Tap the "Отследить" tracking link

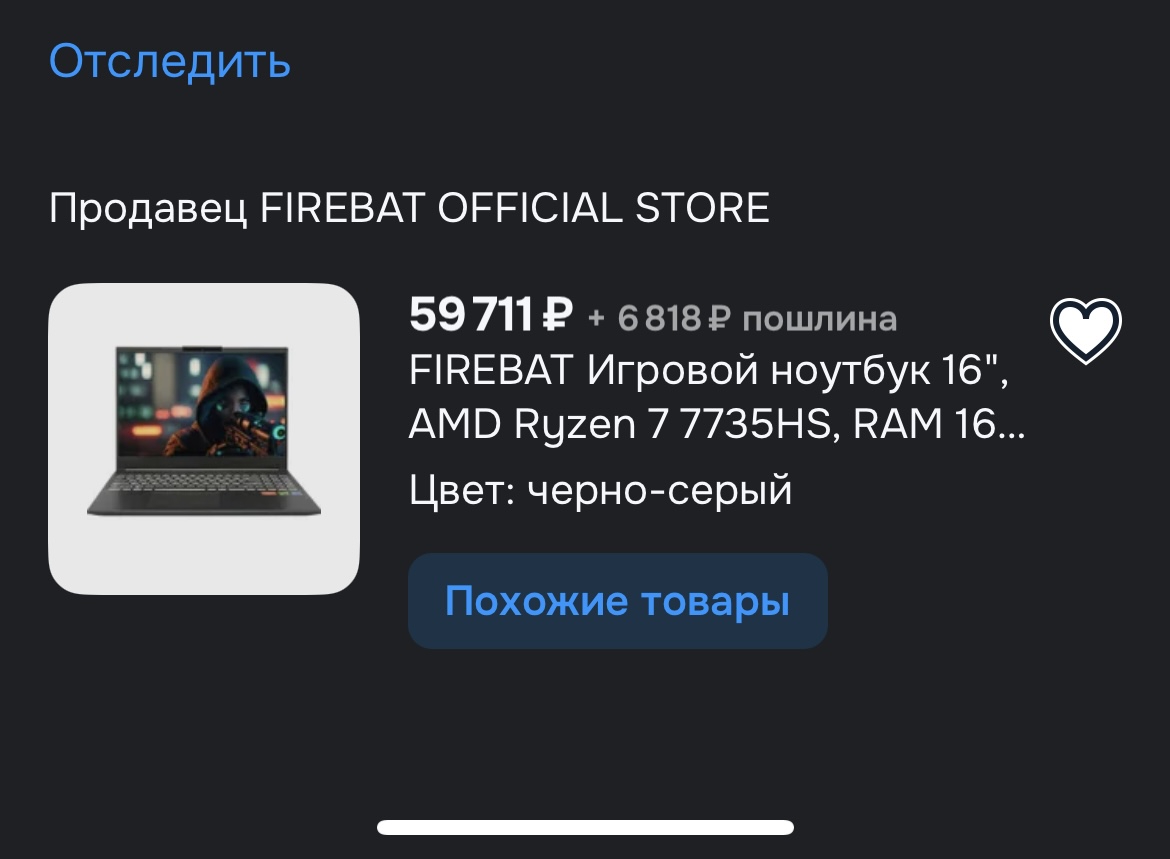[x=169, y=61]
